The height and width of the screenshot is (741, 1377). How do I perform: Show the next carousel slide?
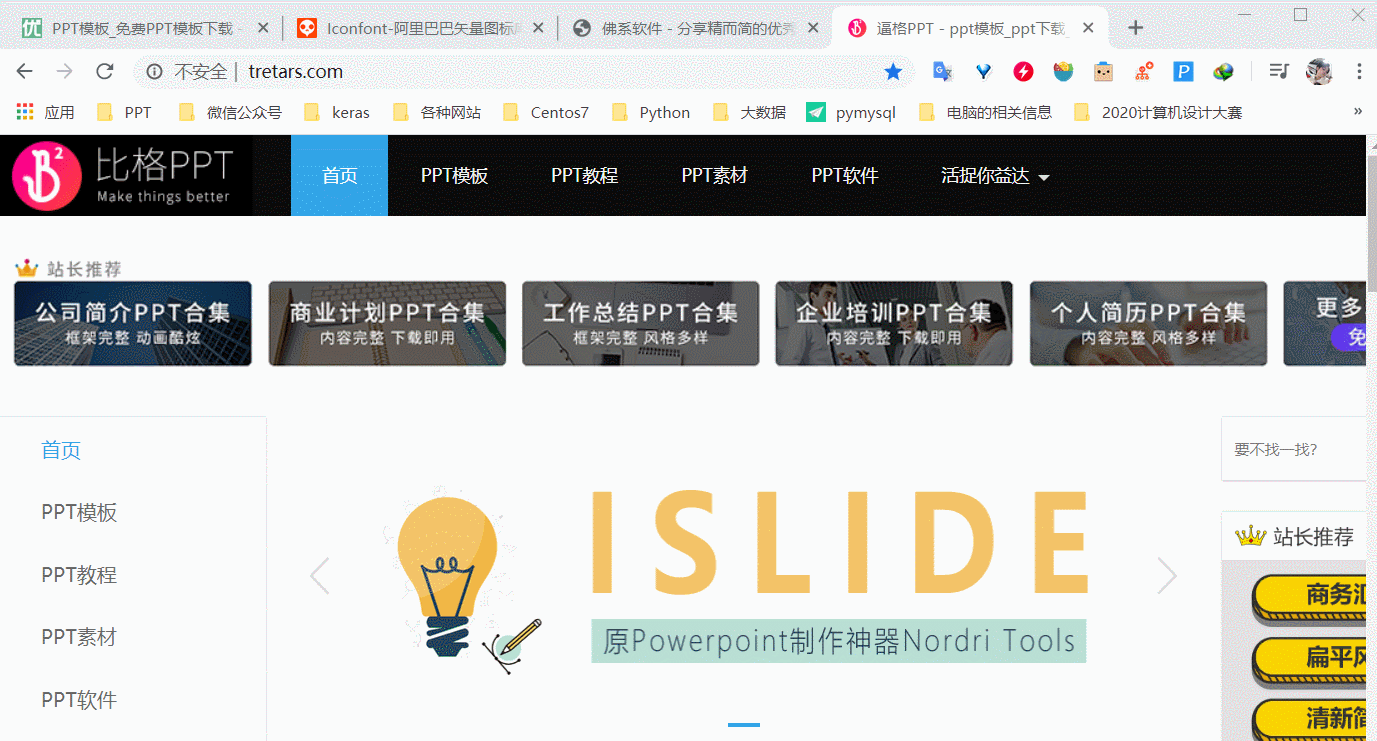(x=1167, y=575)
